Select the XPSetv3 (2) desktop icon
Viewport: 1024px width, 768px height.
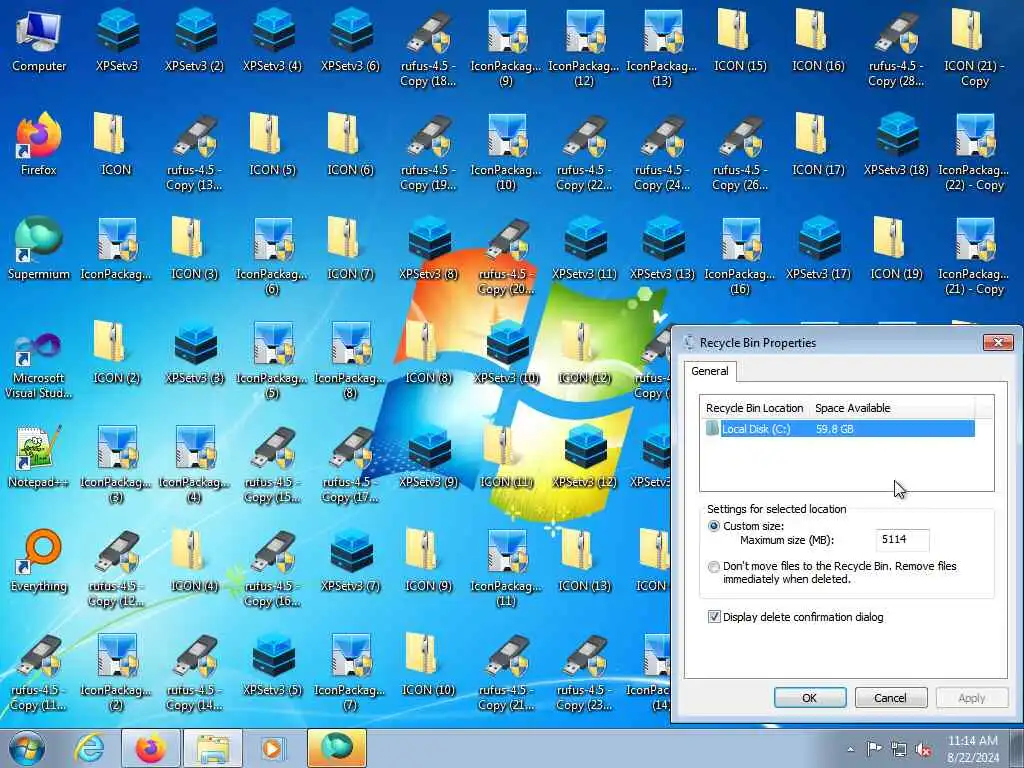[x=195, y=41]
